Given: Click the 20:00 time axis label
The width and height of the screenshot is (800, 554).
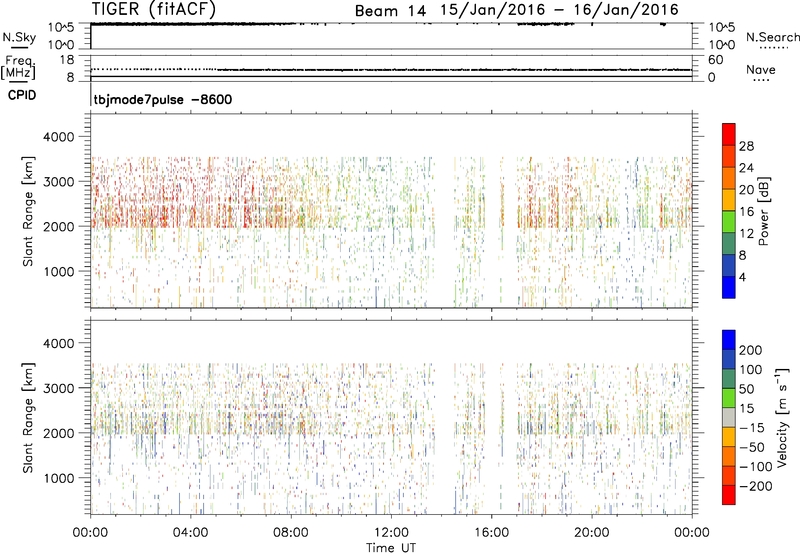Looking at the screenshot, I should point(592,533).
